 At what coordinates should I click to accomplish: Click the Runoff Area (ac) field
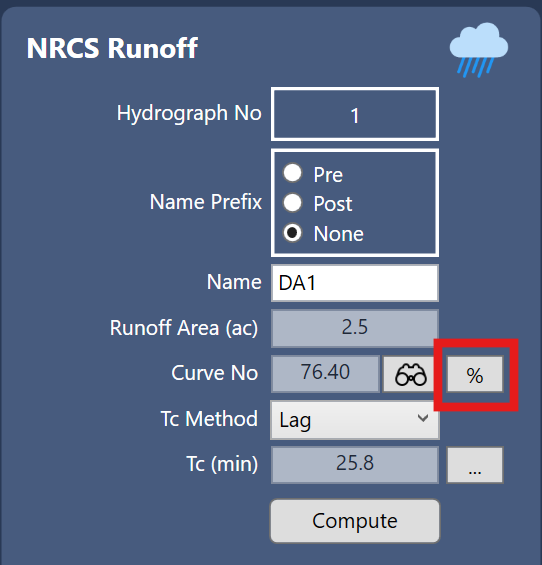tap(355, 328)
